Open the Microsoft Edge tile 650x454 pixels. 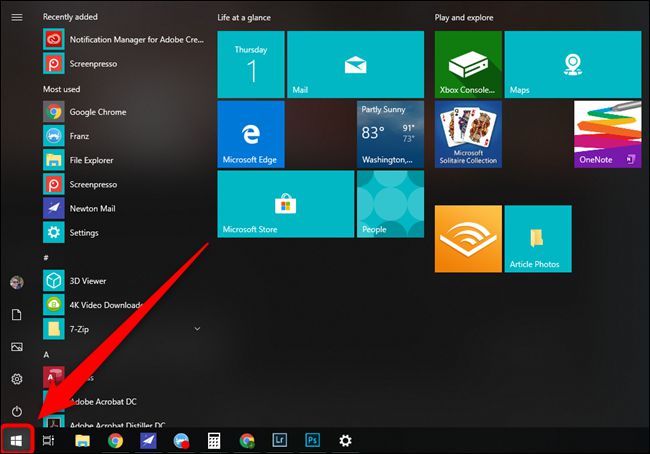(x=251, y=134)
